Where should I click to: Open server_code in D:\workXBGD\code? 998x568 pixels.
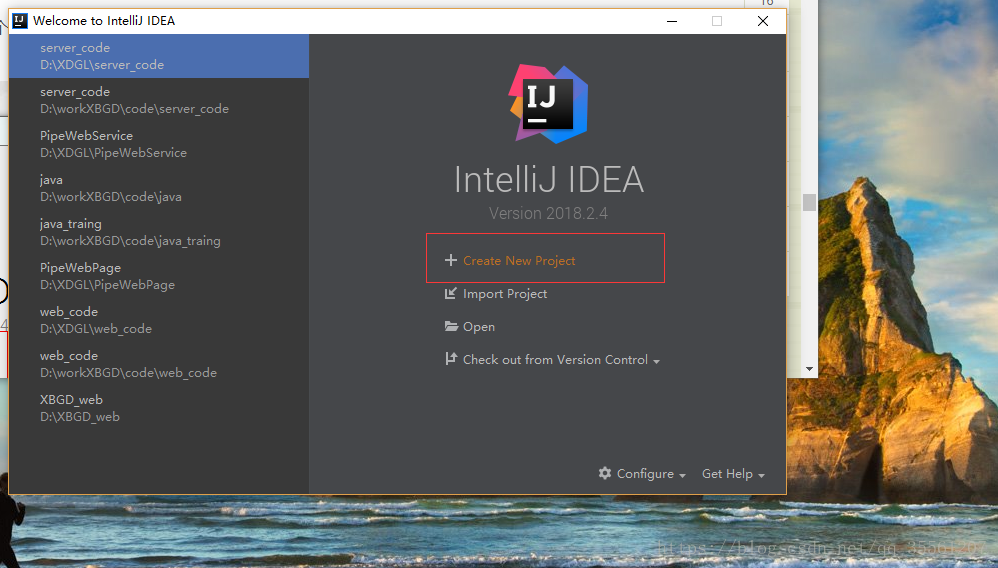point(159,100)
